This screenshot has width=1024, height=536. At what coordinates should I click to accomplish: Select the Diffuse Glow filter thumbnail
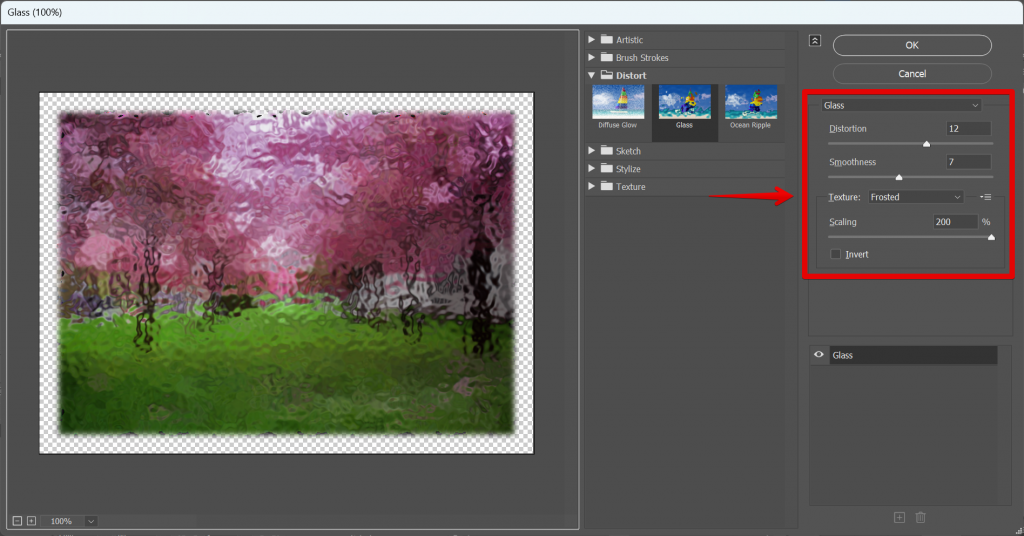617,106
